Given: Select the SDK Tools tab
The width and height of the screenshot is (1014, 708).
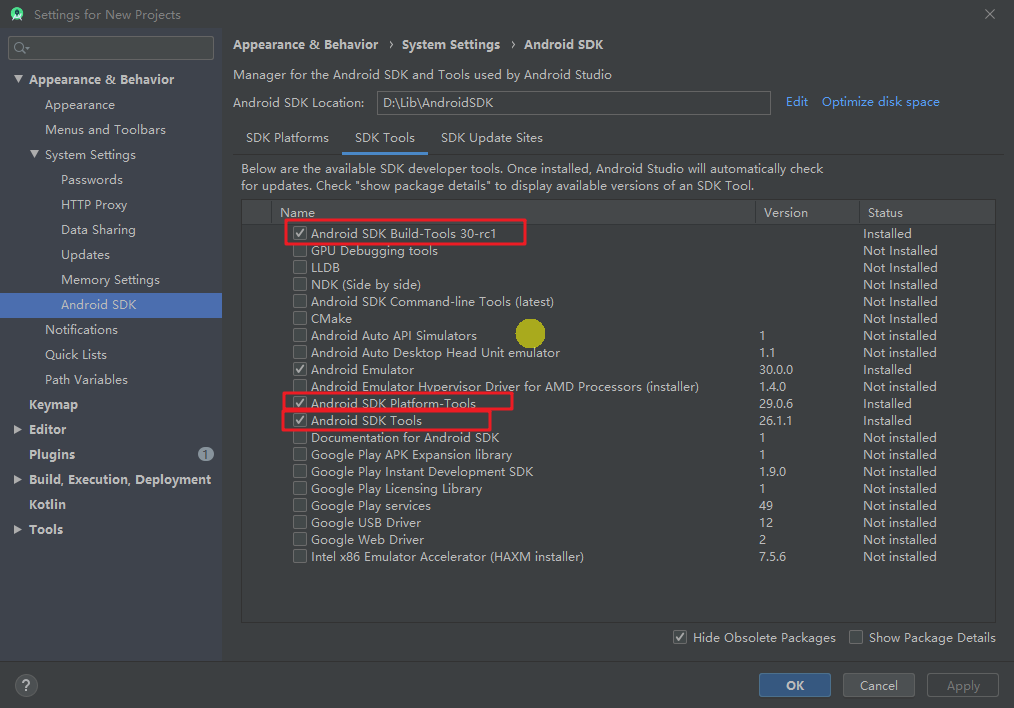Looking at the screenshot, I should click(x=385, y=138).
